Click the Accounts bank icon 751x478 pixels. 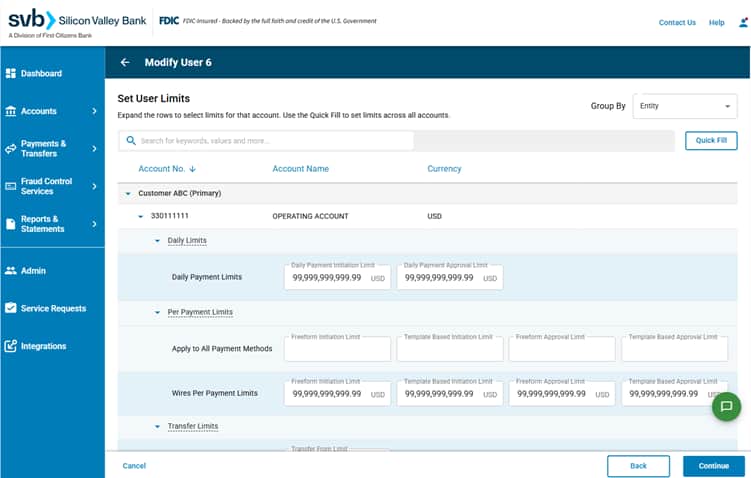(x=11, y=111)
